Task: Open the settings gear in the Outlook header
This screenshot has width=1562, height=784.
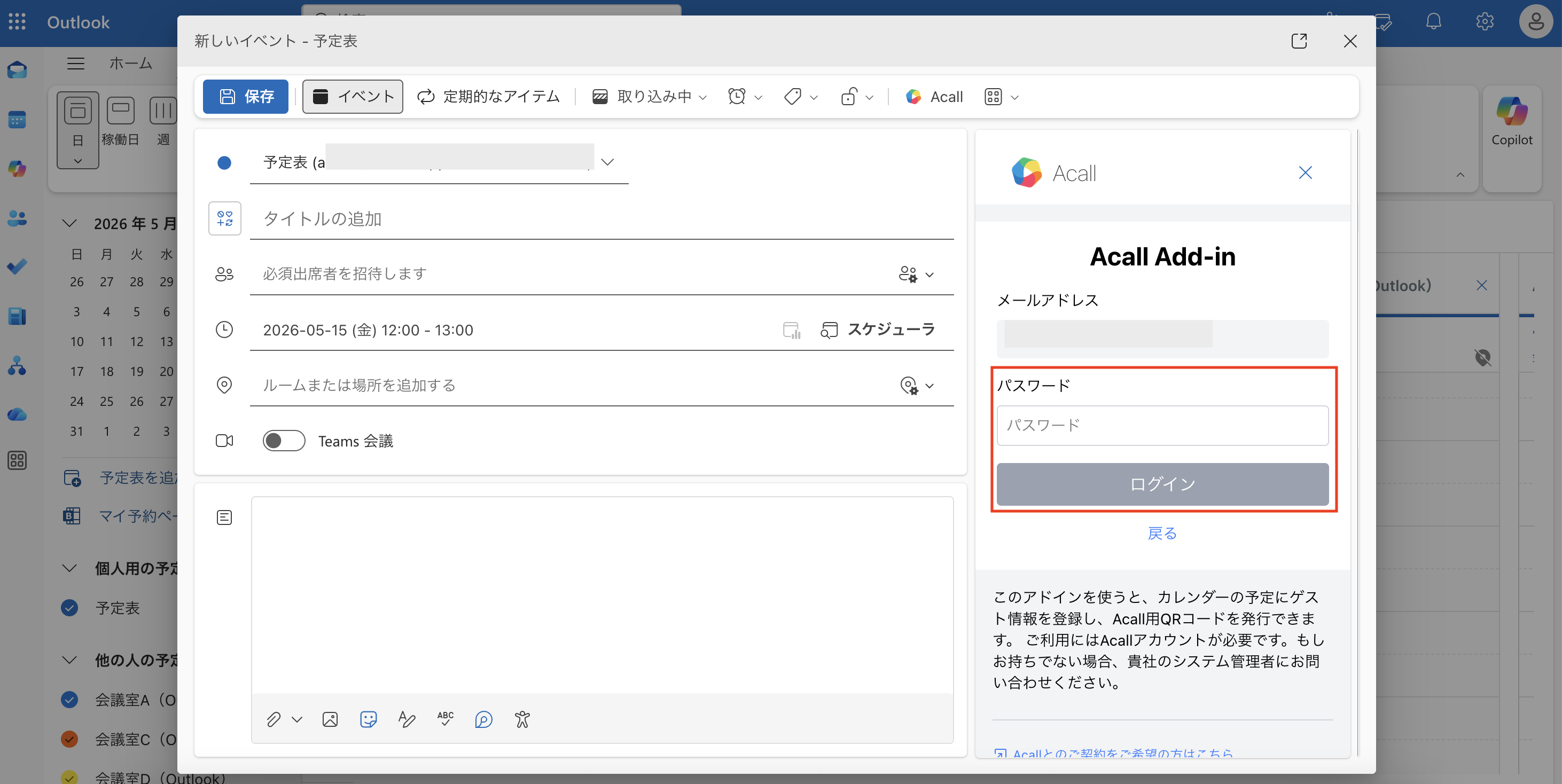Action: coord(1485,22)
